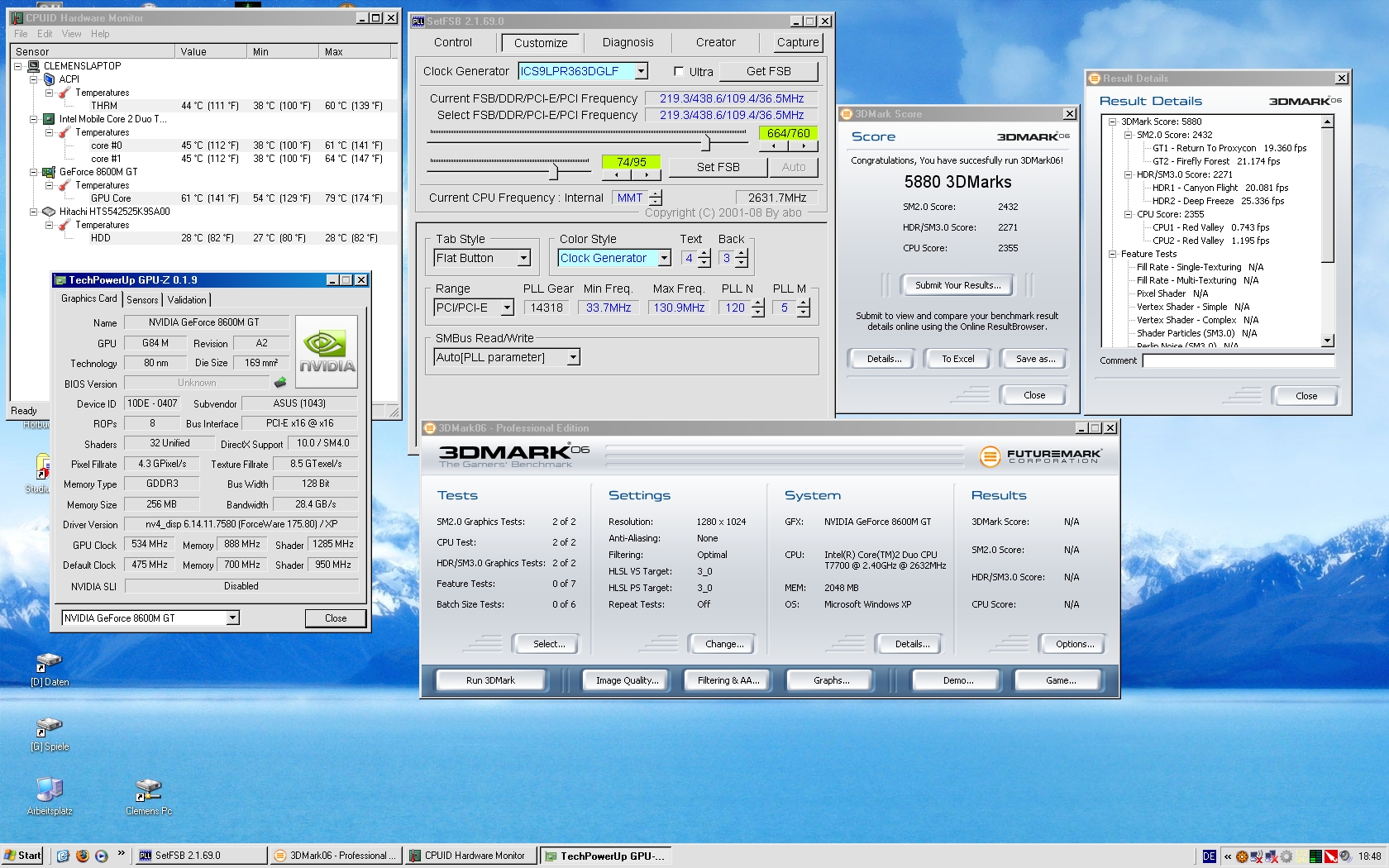Expand hidden tray icons arrow
The image size is (1389, 868).
1228,856
